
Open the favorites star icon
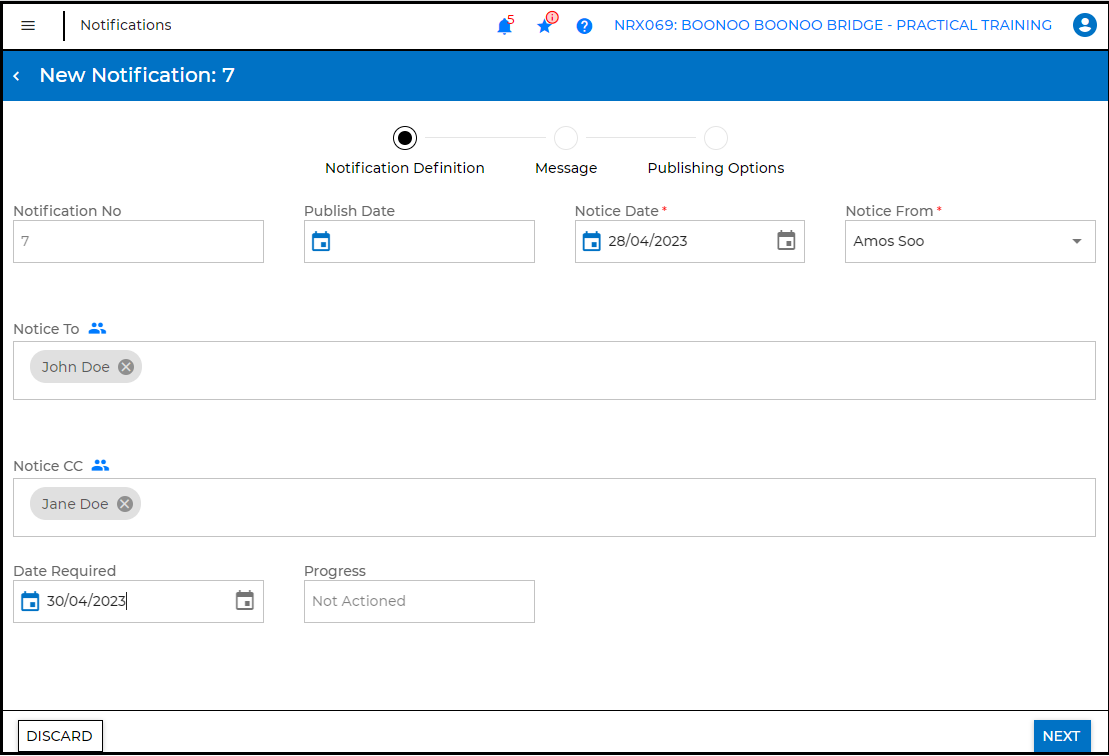coord(545,26)
